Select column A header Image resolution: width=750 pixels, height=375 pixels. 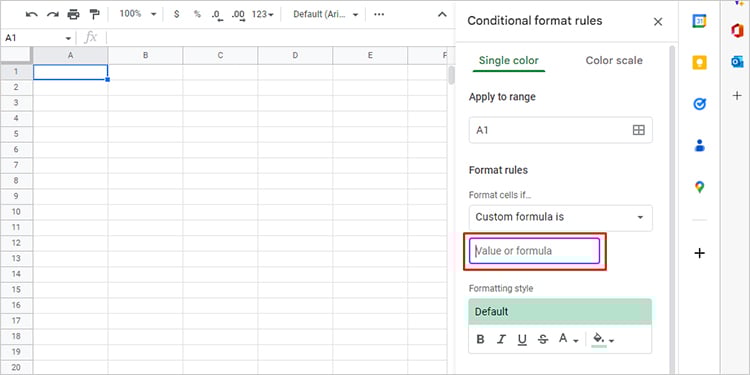70,55
